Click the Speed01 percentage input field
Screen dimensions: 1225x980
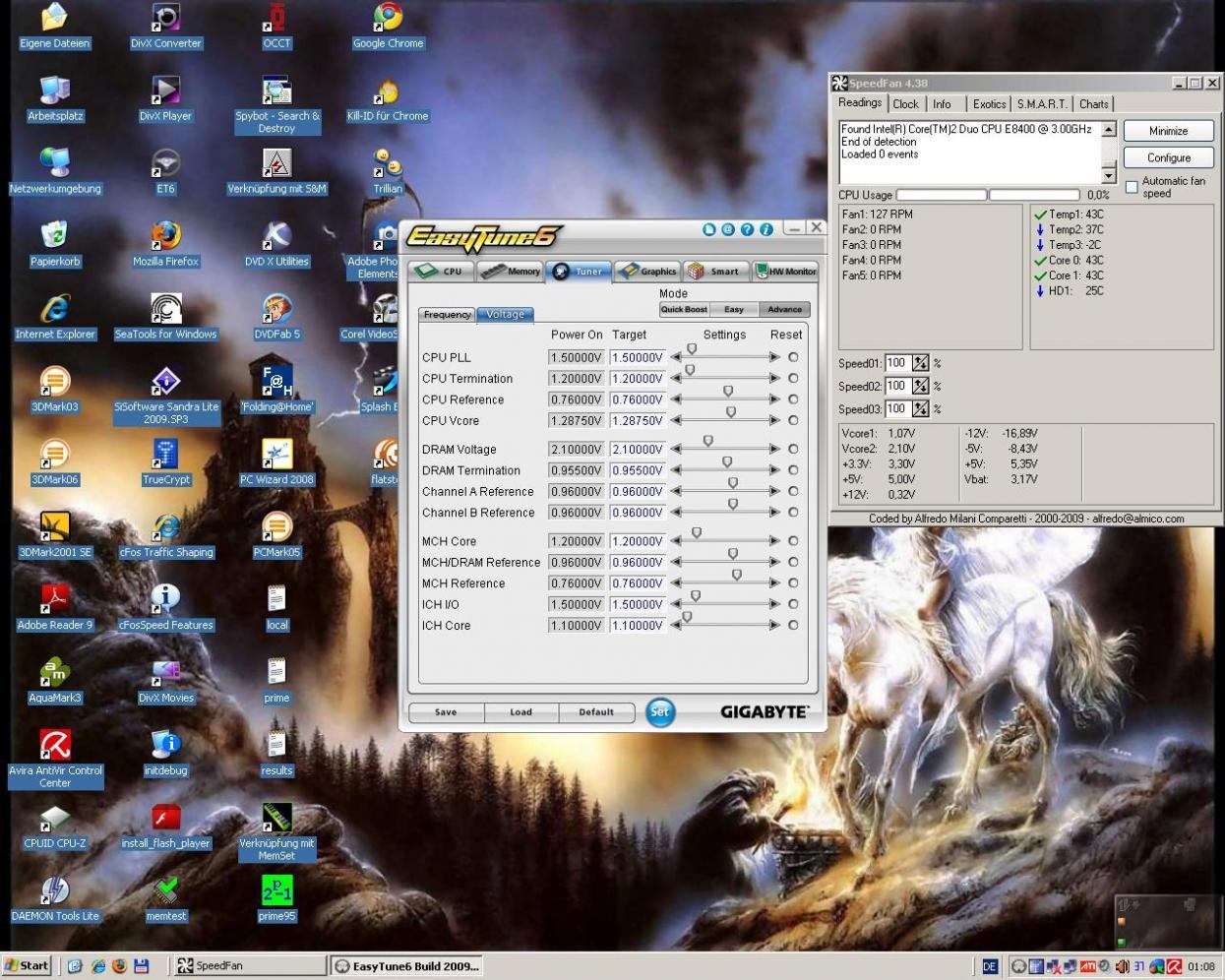897,363
